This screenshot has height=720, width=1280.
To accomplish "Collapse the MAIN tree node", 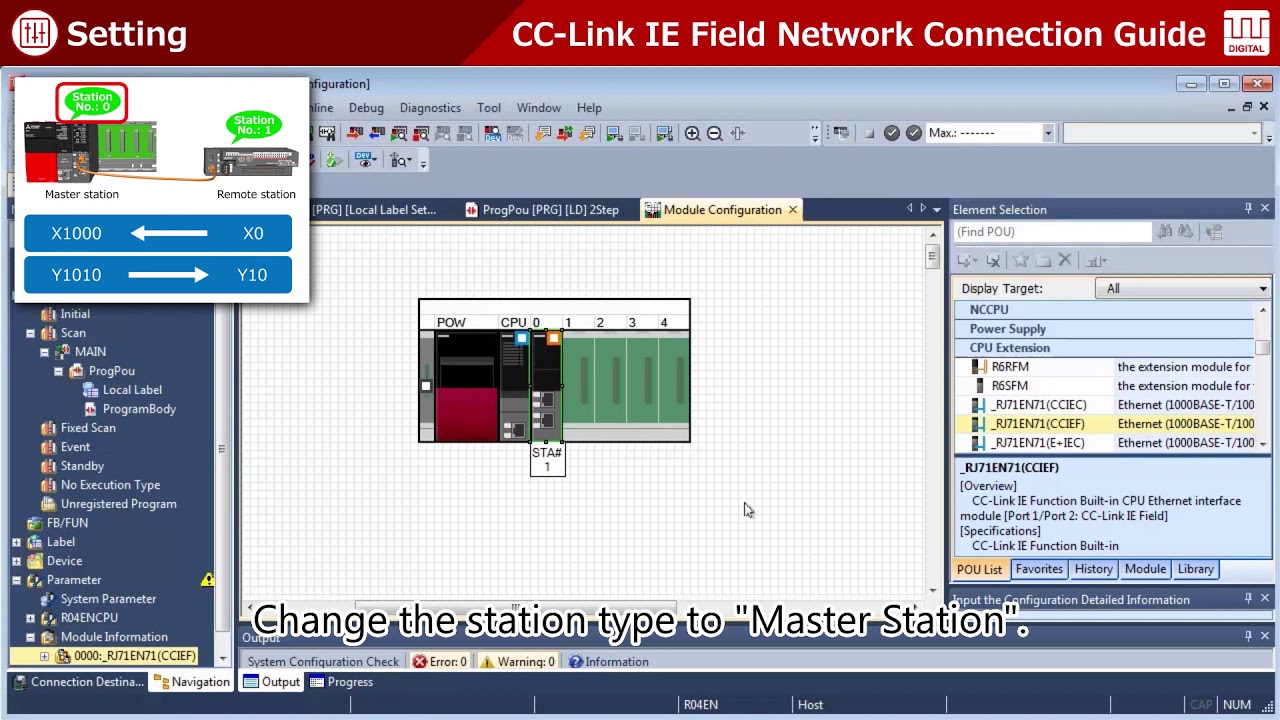I will (44, 352).
